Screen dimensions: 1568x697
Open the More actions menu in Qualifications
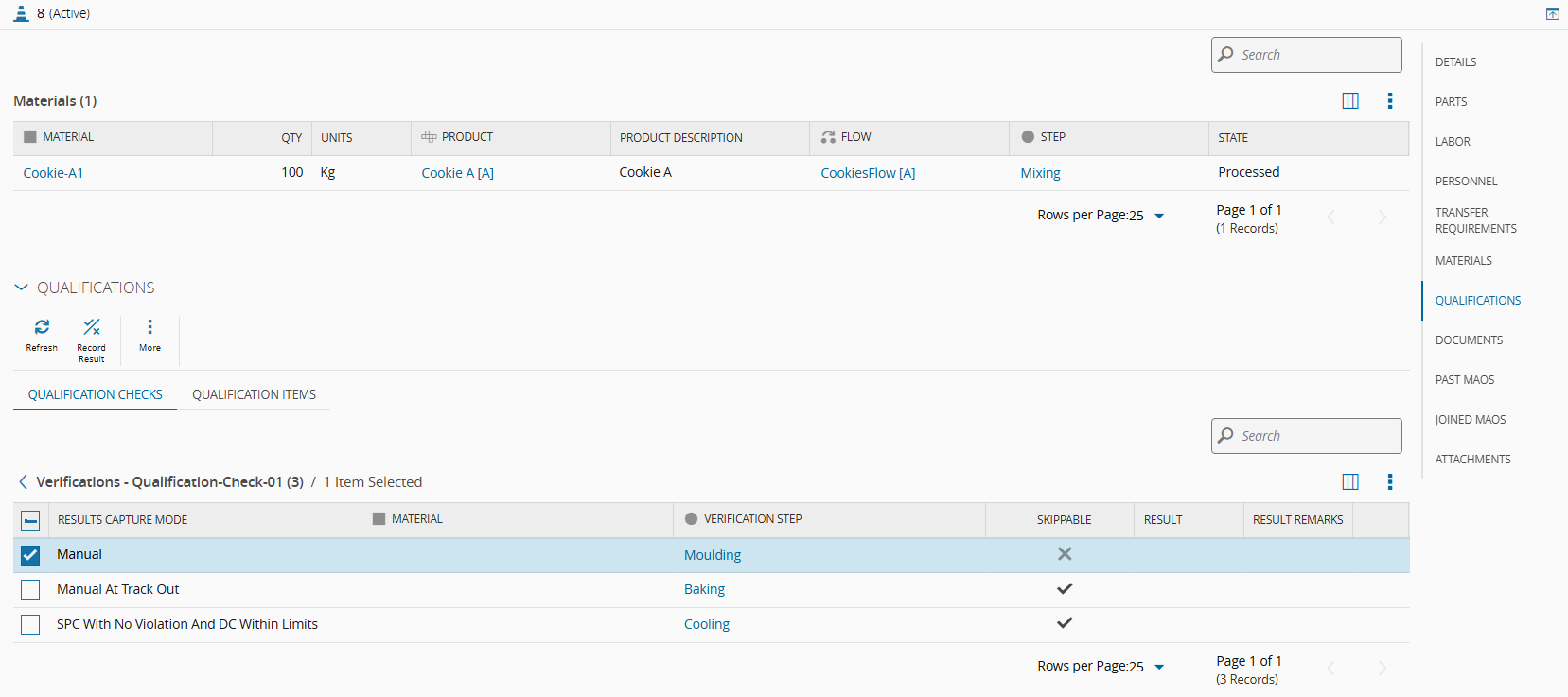pos(150,327)
